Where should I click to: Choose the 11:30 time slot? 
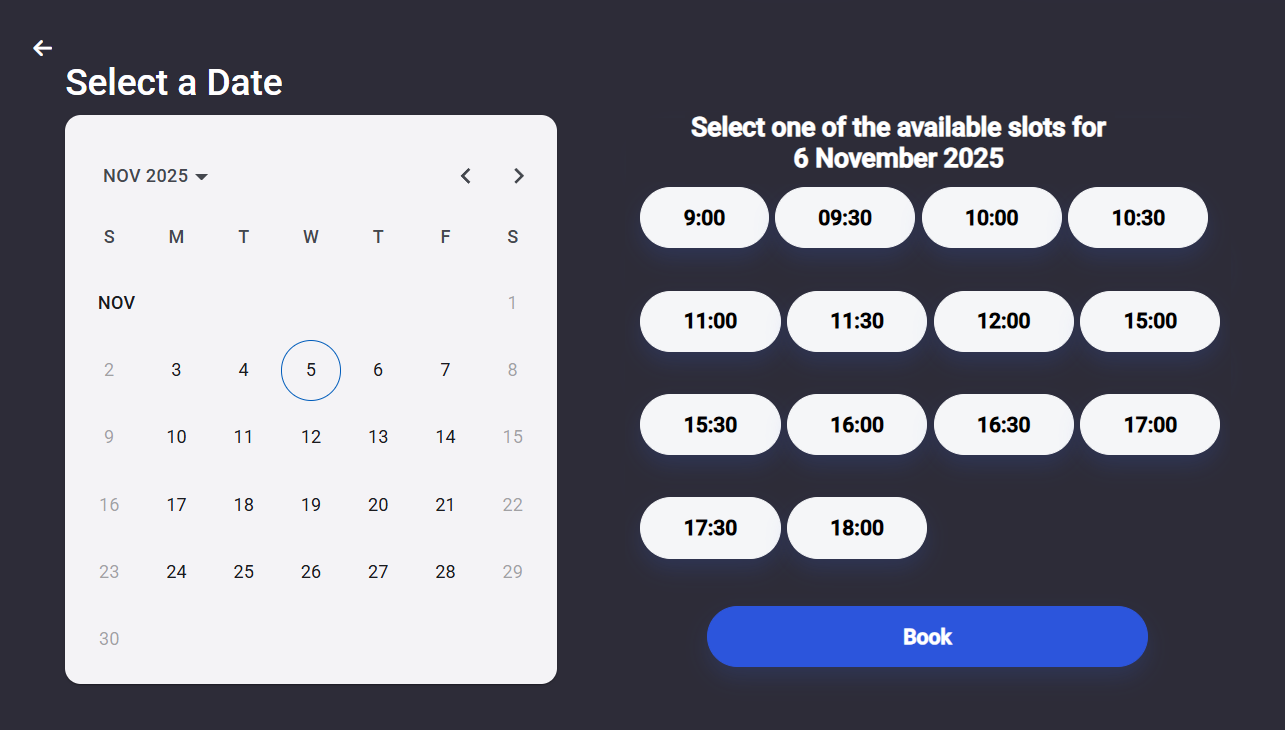tap(856, 321)
